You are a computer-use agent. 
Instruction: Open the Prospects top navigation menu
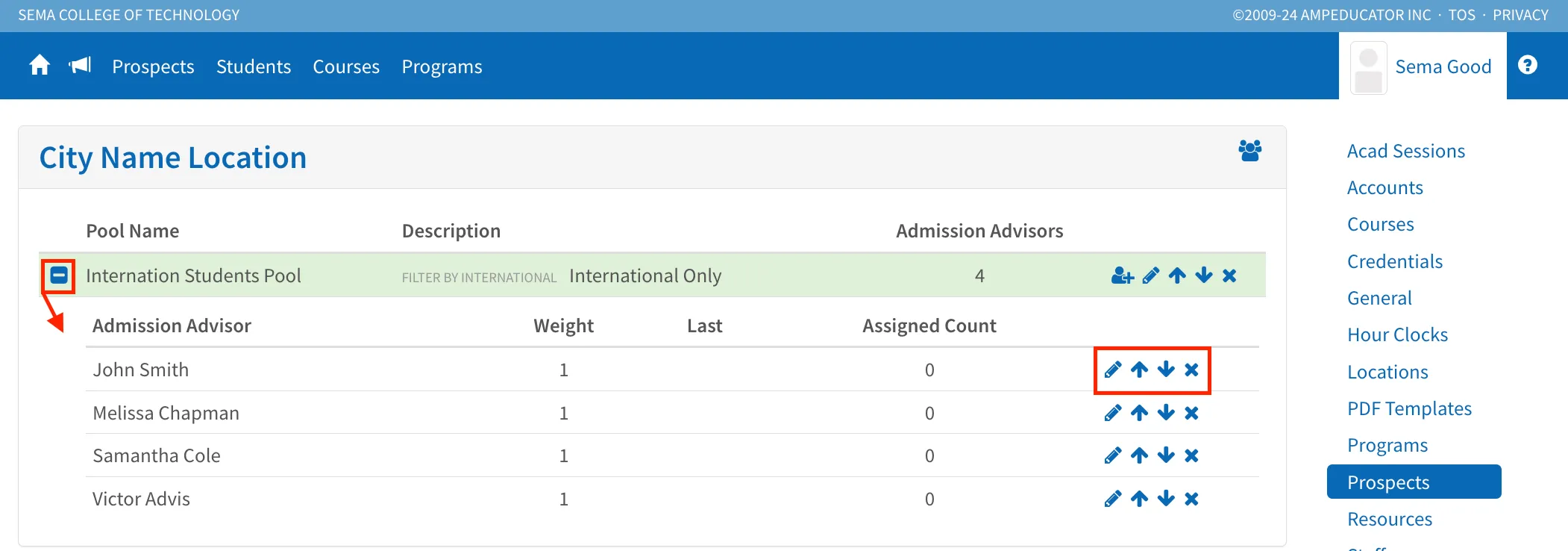pos(153,66)
